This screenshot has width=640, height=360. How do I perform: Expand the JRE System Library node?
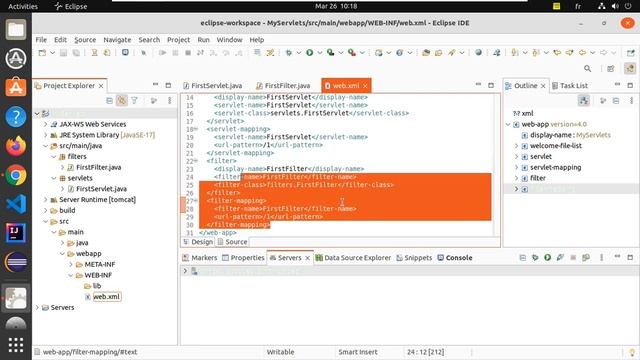coord(46,135)
